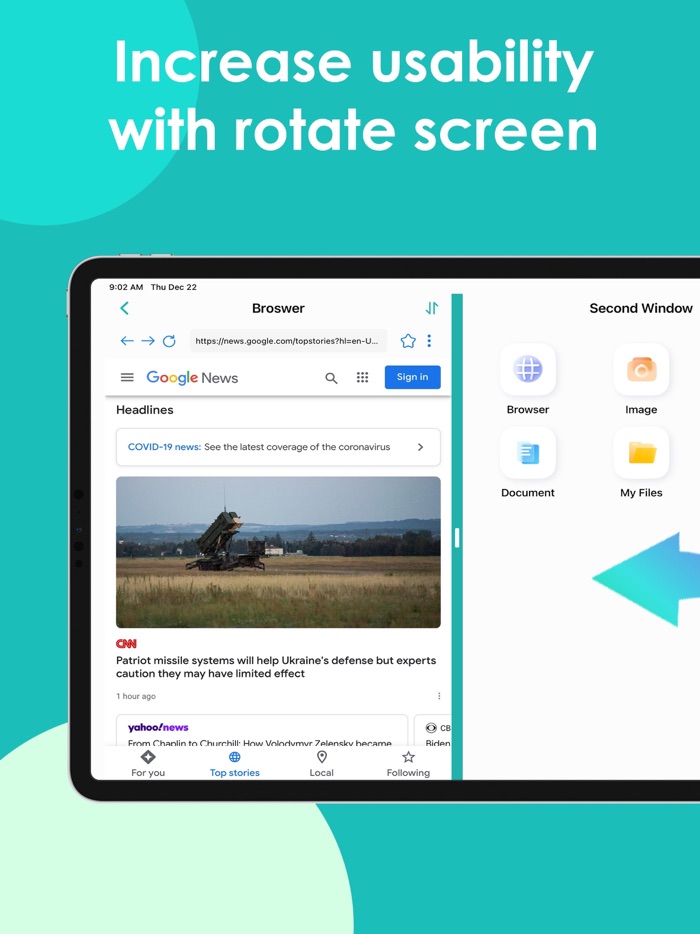Click the Google News logo
The width and height of the screenshot is (700, 934).
(192, 378)
